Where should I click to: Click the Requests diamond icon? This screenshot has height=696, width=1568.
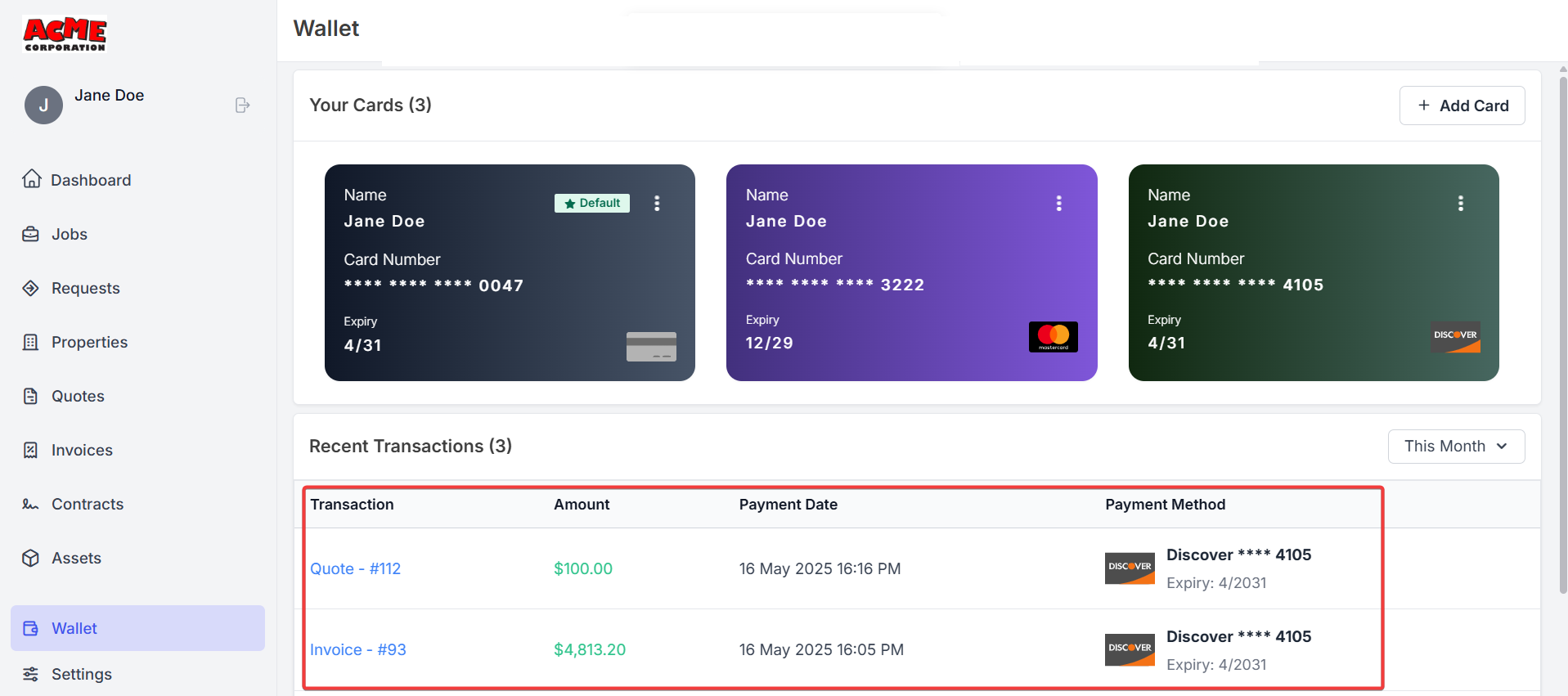(31, 288)
